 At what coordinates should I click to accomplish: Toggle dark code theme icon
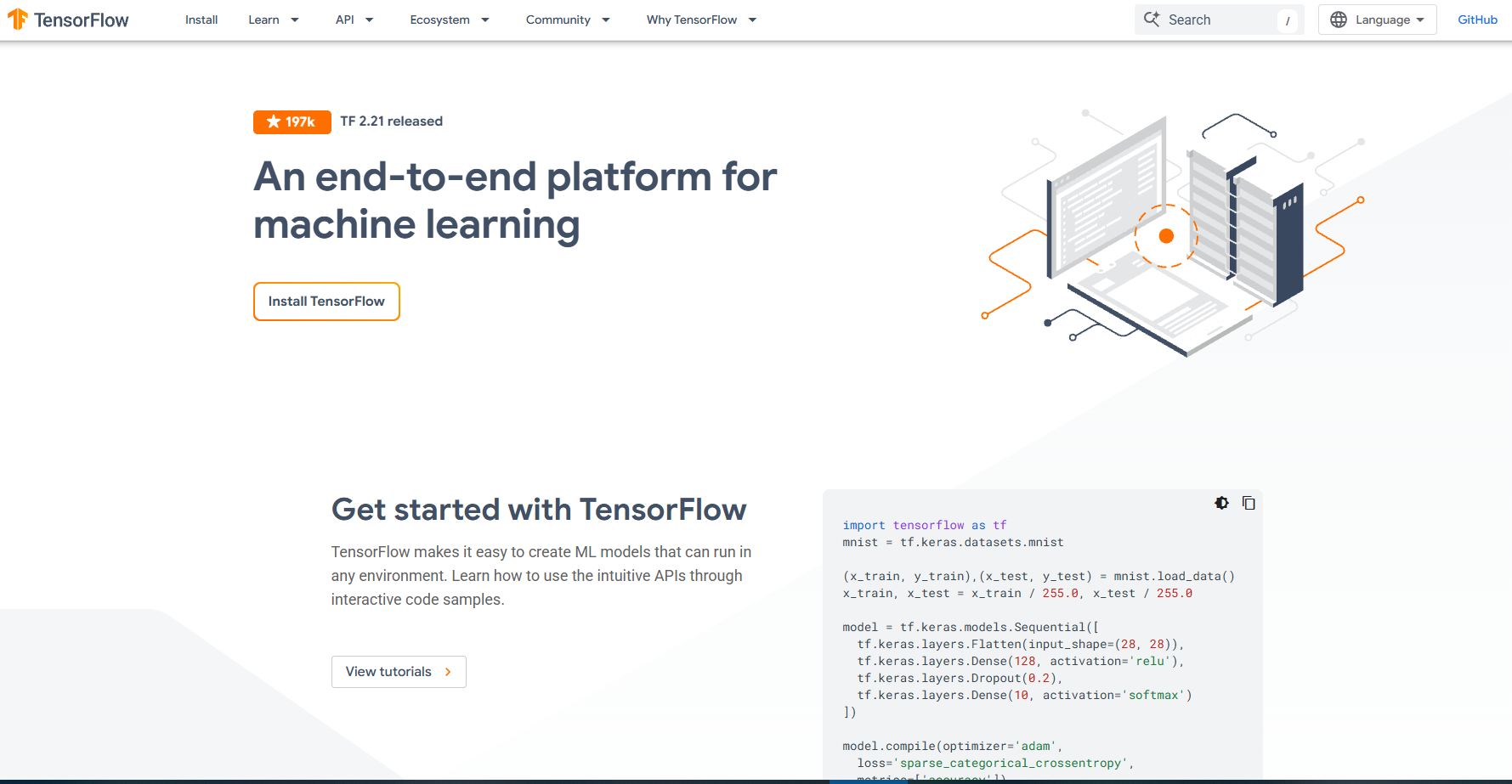tap(1221, 503)
